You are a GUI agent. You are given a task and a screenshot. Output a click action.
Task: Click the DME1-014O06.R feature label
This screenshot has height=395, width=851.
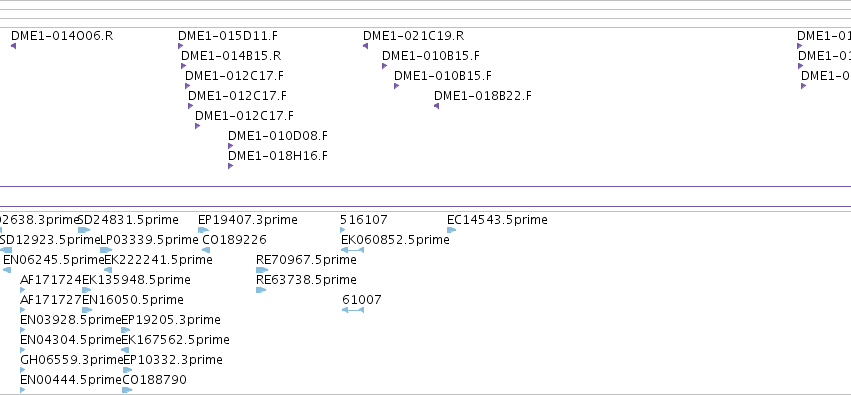(62, 36)
